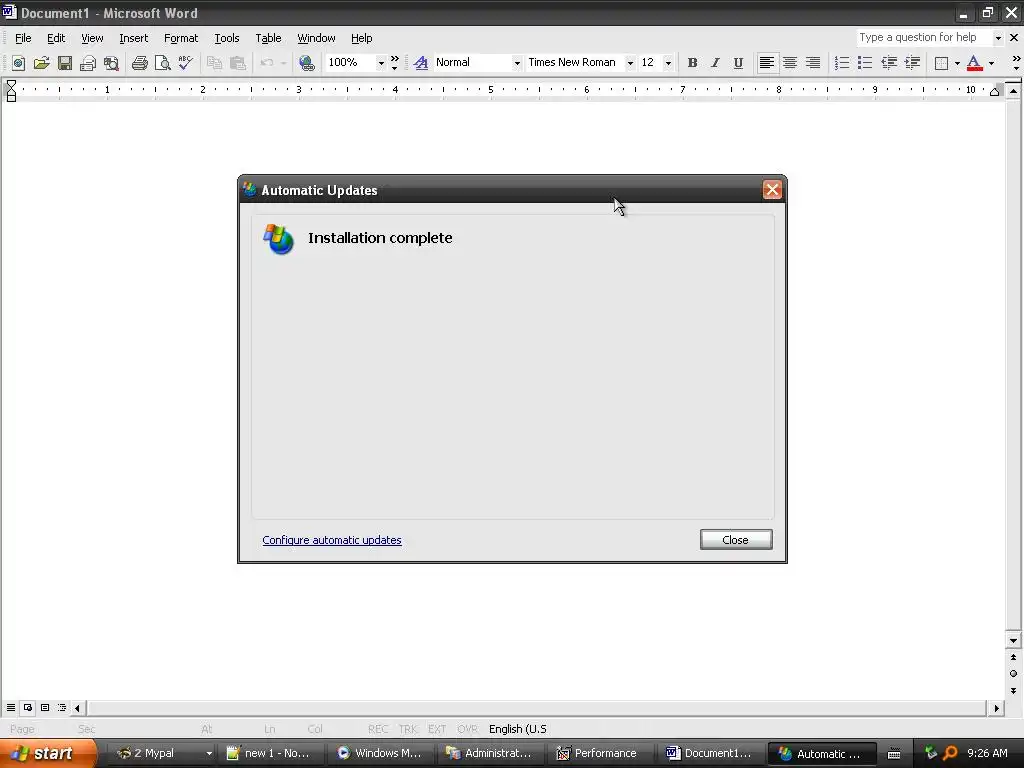Open Print Preview
Image resolution: width=1024 pixels, height=768 pixels.
pos(163,63)
